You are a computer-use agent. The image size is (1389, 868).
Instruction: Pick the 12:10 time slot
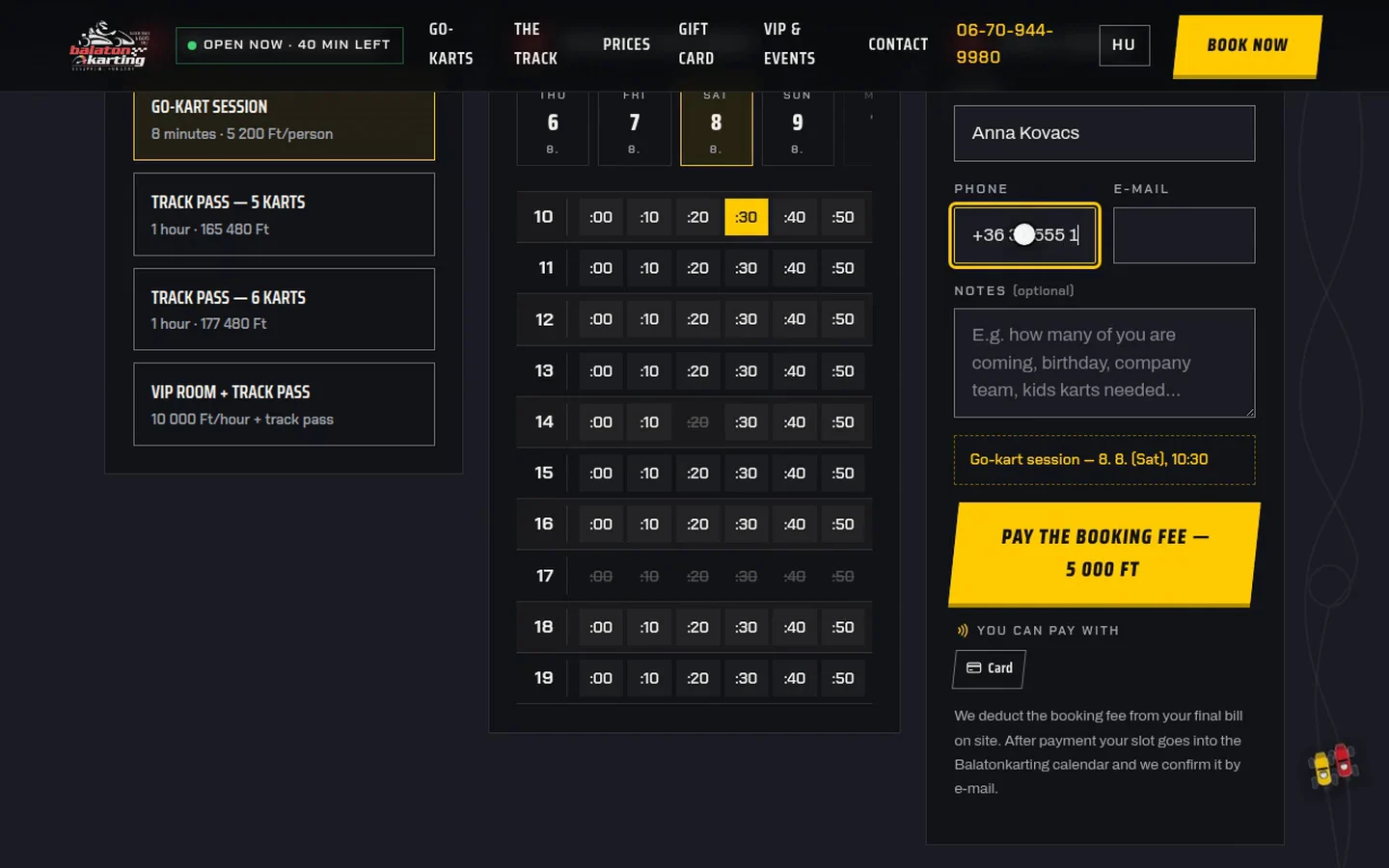click(649, 319)
